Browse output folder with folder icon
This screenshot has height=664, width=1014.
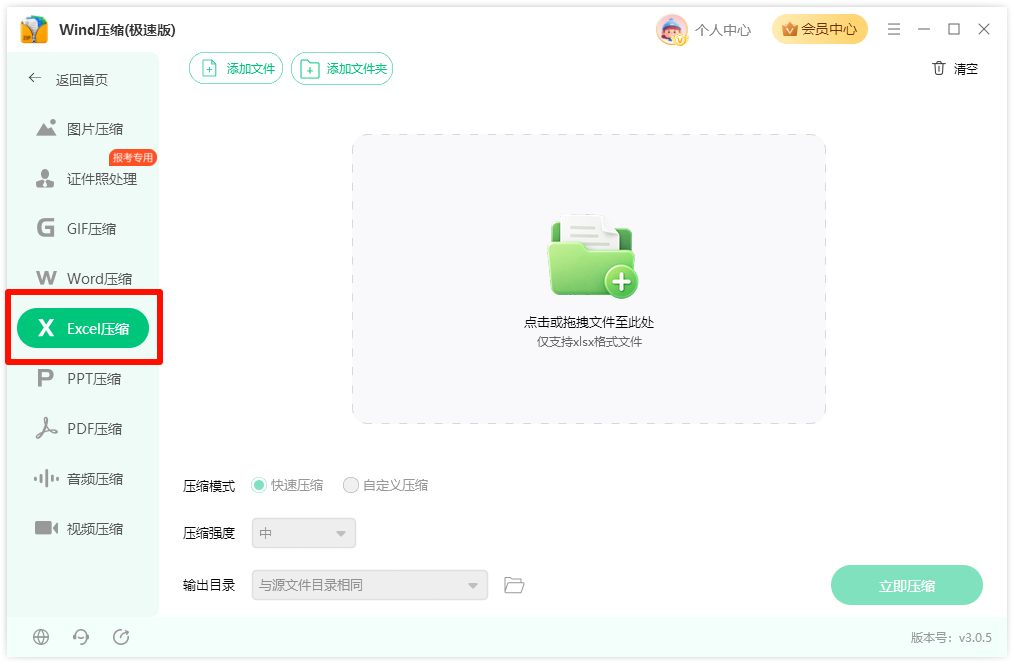click(513, 585)
